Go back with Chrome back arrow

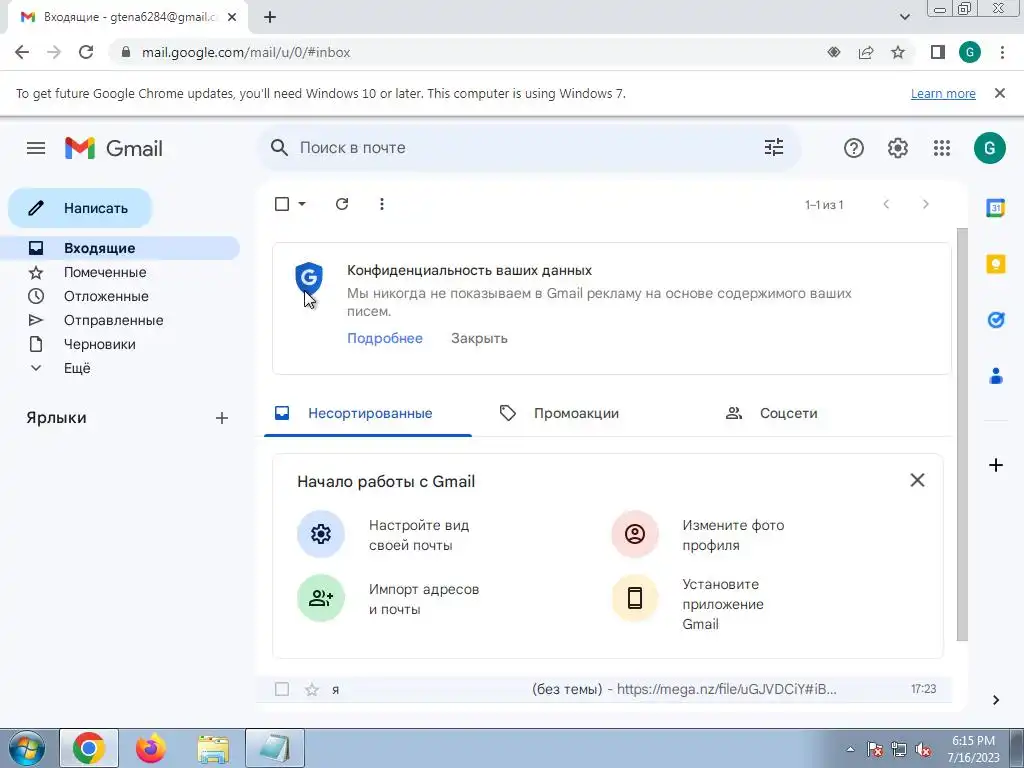22,52
